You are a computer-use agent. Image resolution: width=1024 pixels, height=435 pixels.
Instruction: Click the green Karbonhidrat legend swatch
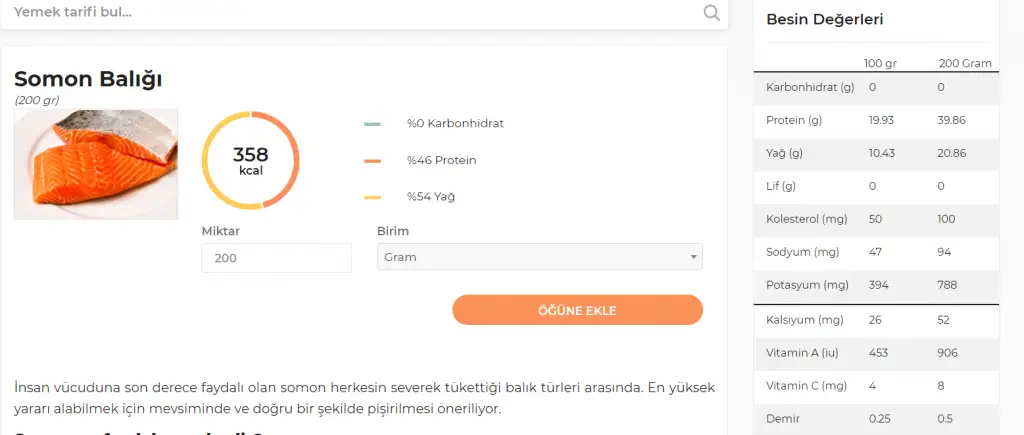(x=372, y=124)
